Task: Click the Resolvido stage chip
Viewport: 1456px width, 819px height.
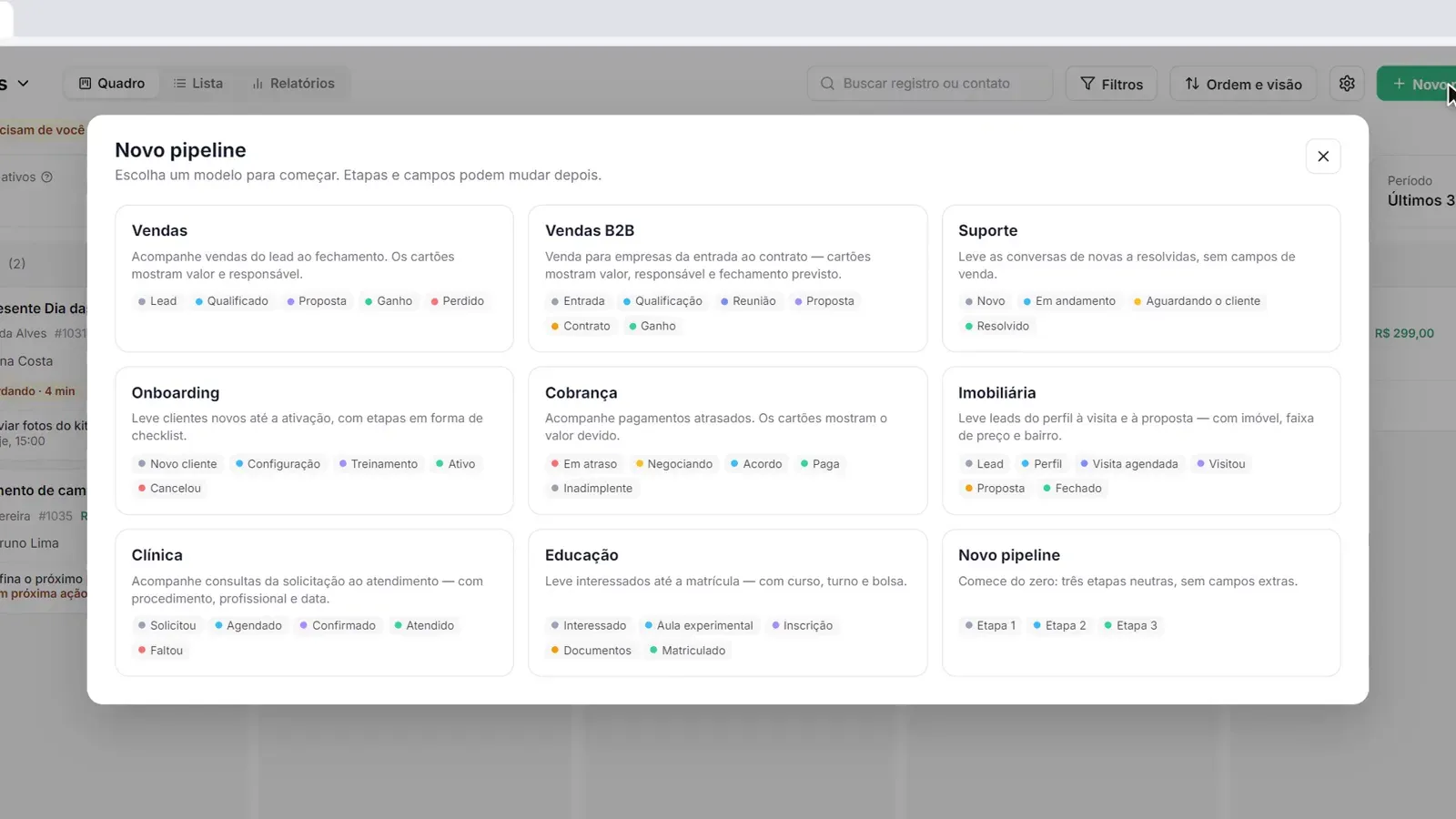Action: click(x=996, y=326)
